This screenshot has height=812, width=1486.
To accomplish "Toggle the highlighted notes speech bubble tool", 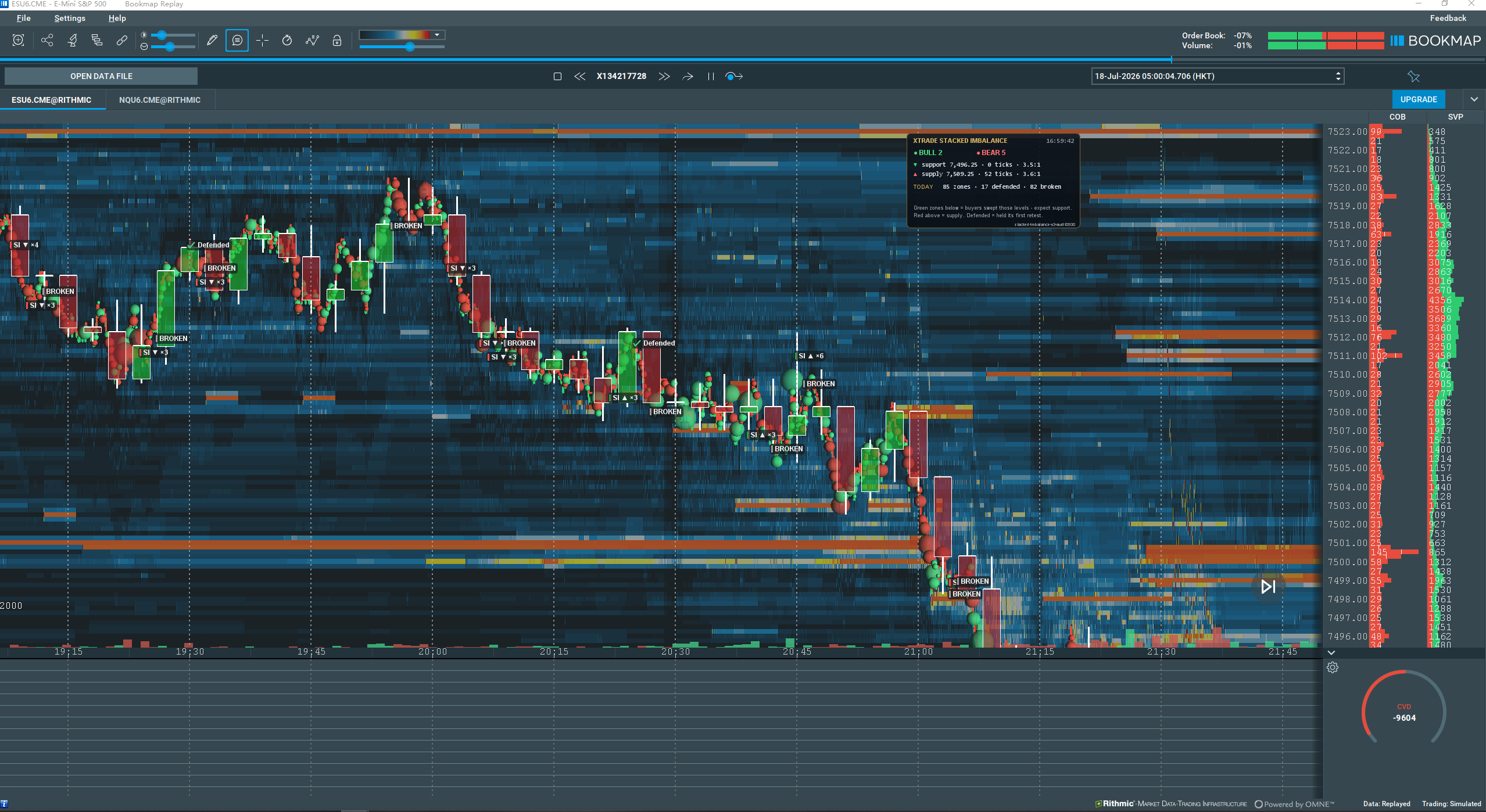I will point(237,40).
